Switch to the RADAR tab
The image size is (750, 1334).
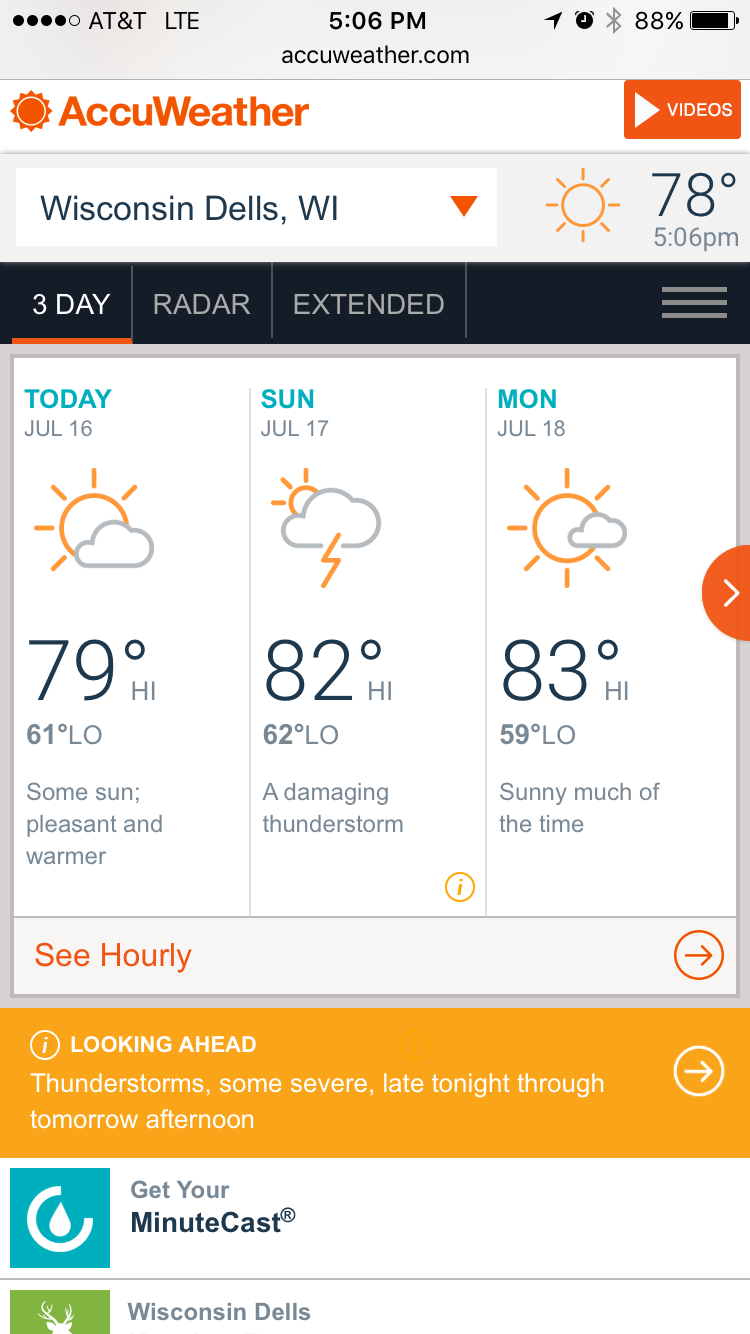click(201, 304)
